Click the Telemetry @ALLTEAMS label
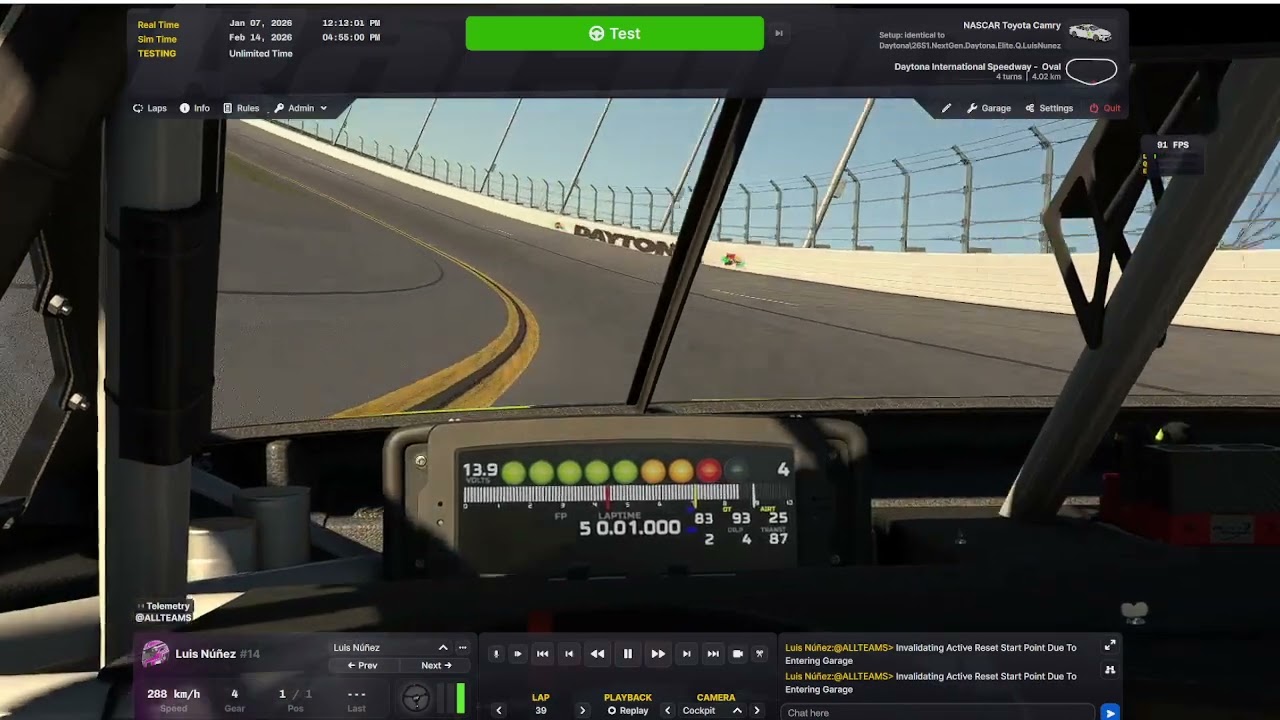 pos(163,612)
